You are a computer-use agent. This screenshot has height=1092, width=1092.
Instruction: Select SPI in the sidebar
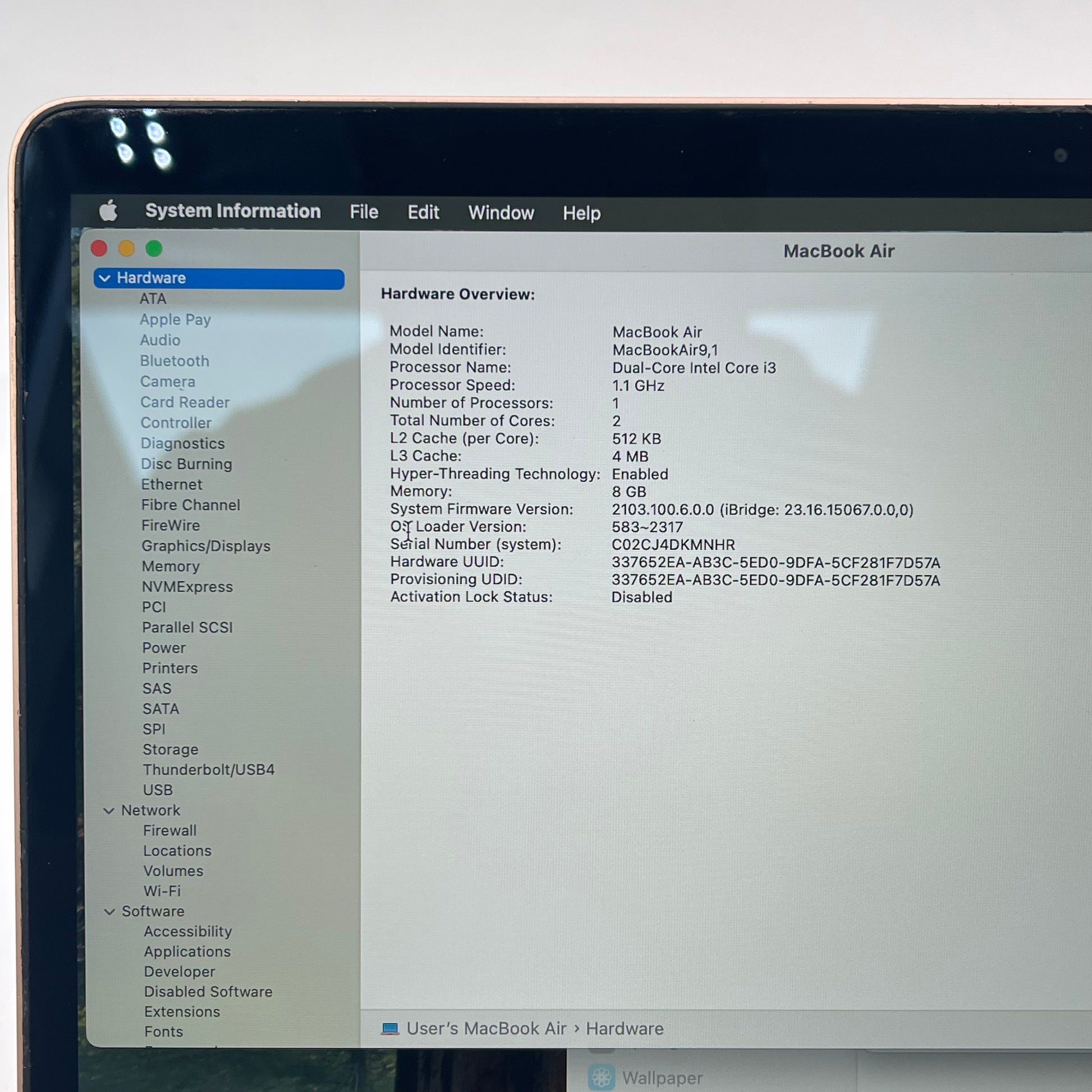[x=154, y=729]
